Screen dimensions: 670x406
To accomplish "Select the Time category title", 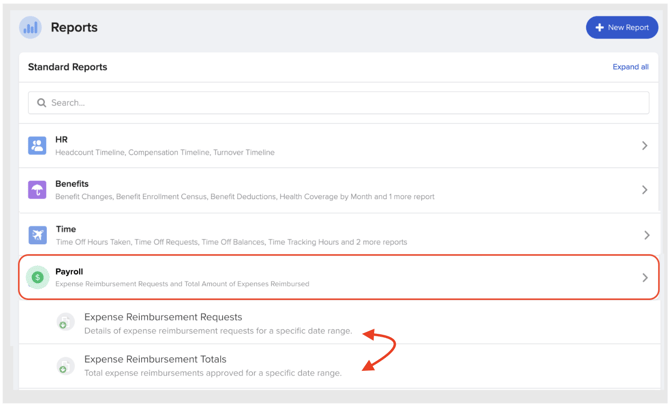I will click(x=66, y=229).
